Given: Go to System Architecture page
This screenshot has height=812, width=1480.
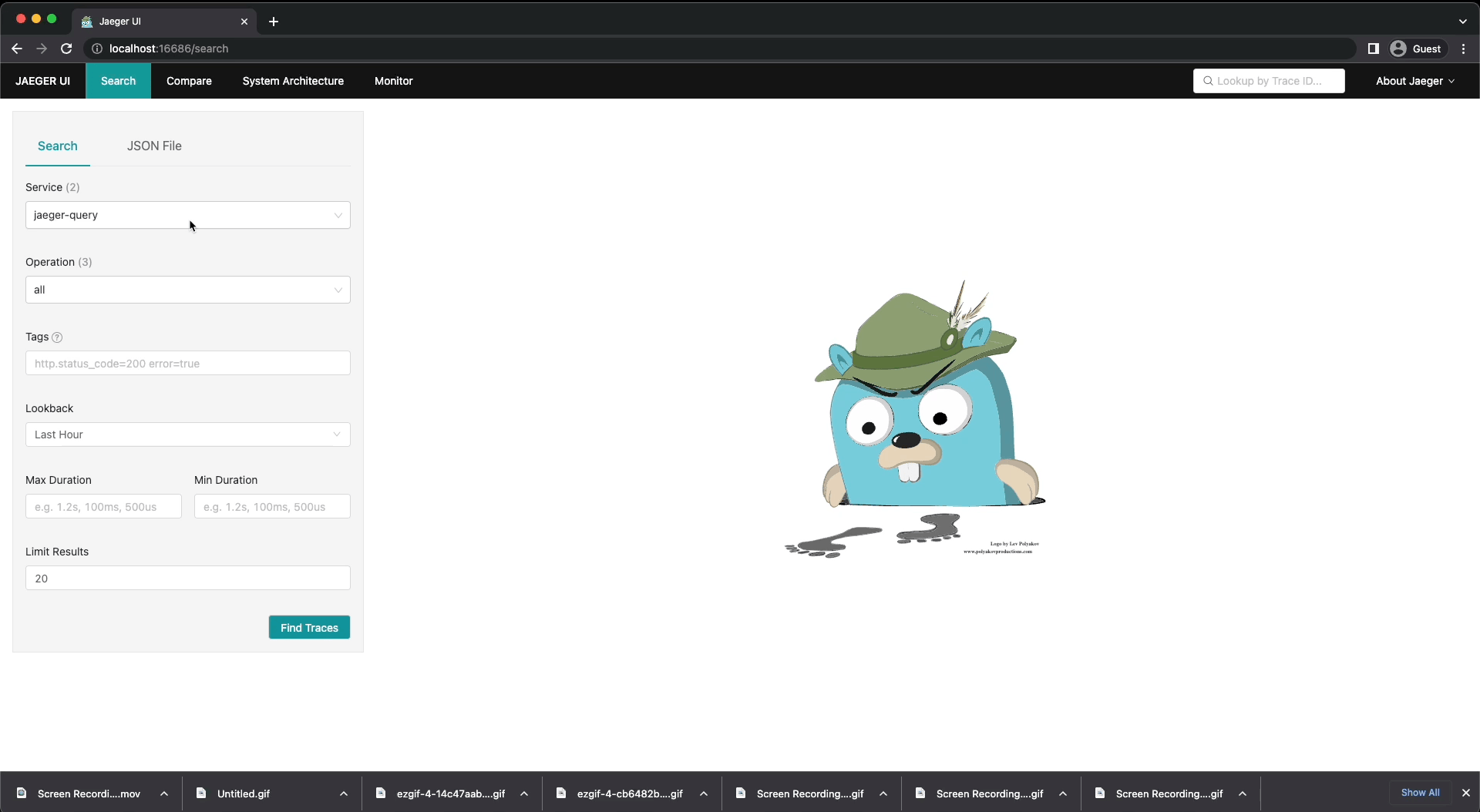Looking at the screenshot, I should point(293,81).
